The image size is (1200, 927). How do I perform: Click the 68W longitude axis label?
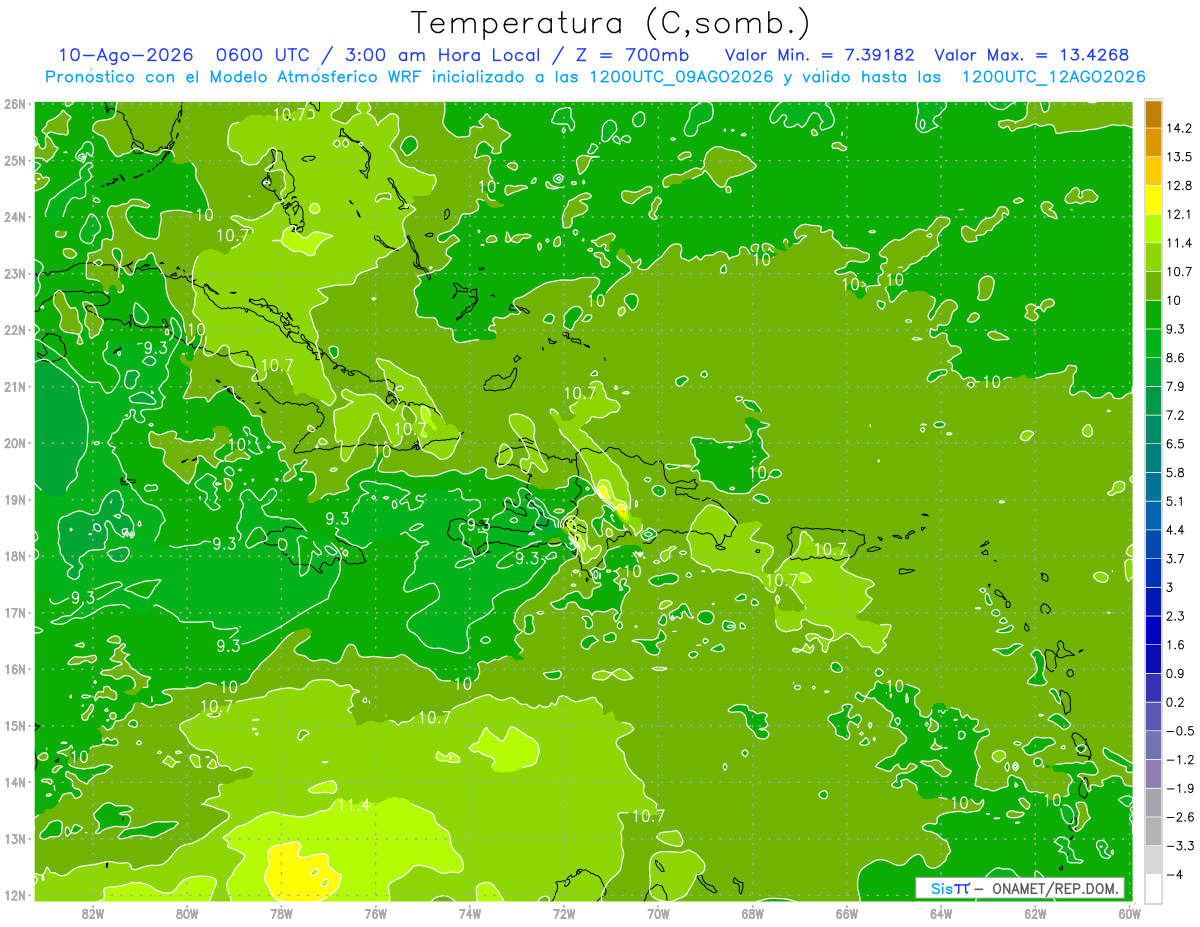pos(753,913)
